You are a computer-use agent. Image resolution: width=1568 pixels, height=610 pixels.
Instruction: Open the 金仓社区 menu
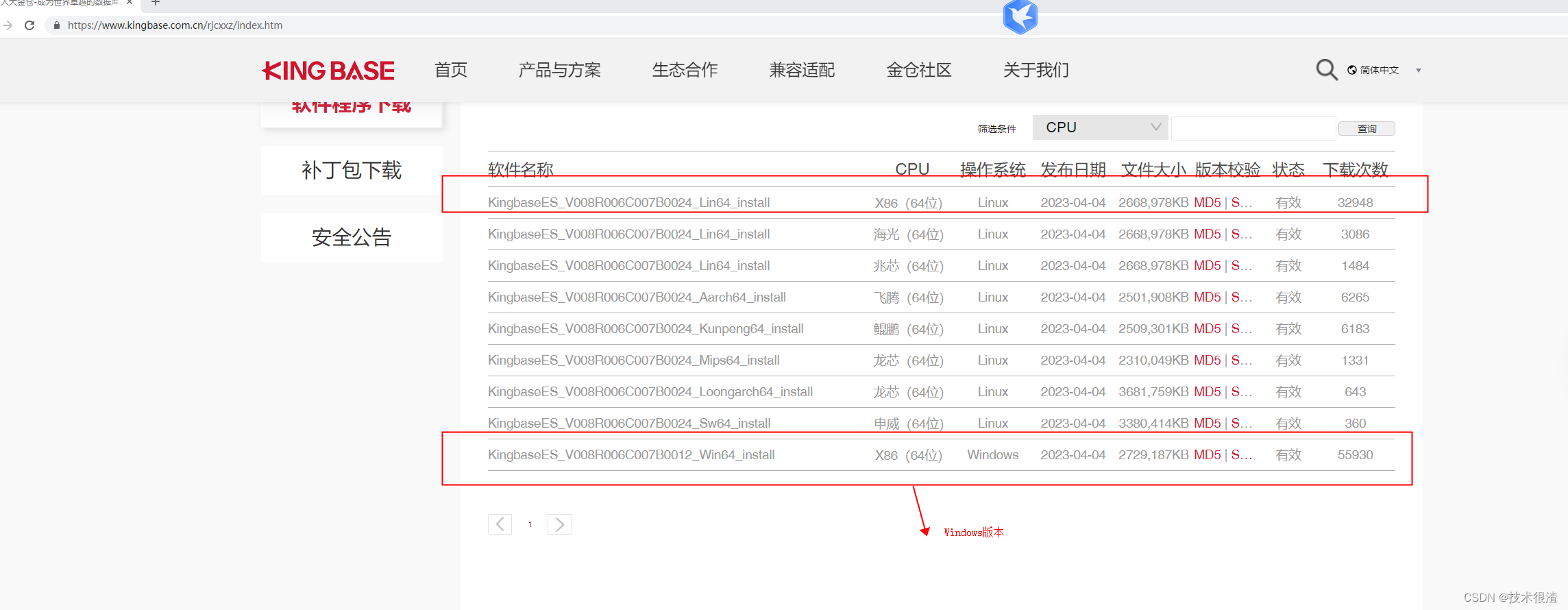919,70
